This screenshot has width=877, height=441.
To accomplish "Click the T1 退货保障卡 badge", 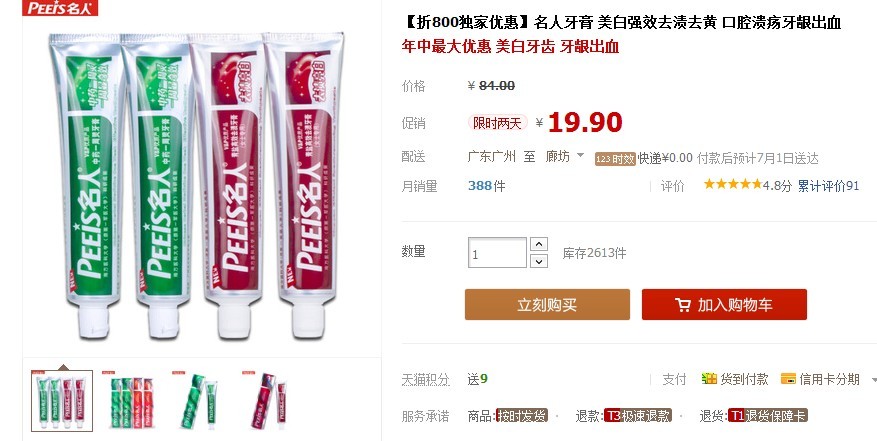I will [767, 416].
